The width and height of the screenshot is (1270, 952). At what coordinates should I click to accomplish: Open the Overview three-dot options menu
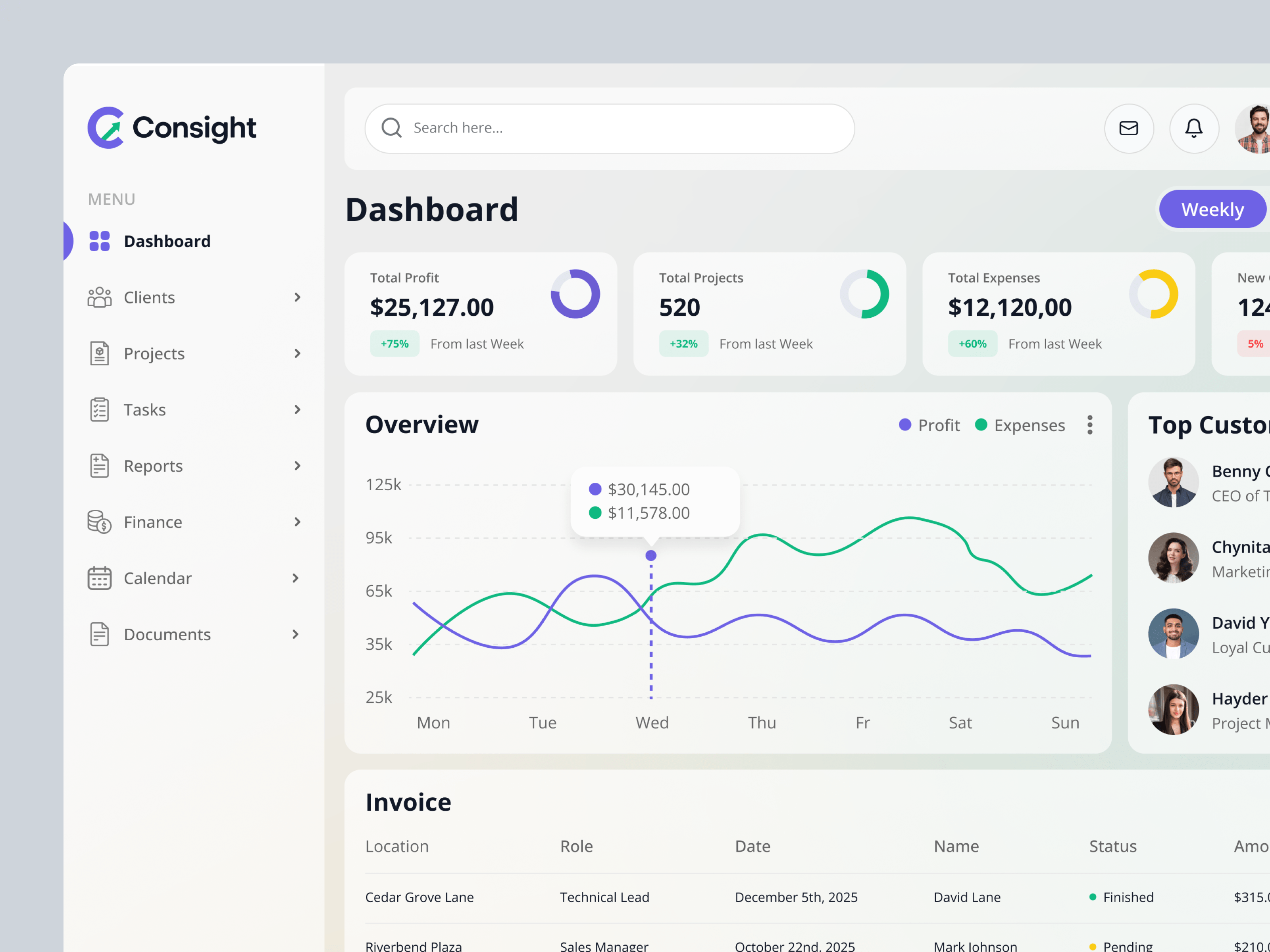[x=1090, y=425]
